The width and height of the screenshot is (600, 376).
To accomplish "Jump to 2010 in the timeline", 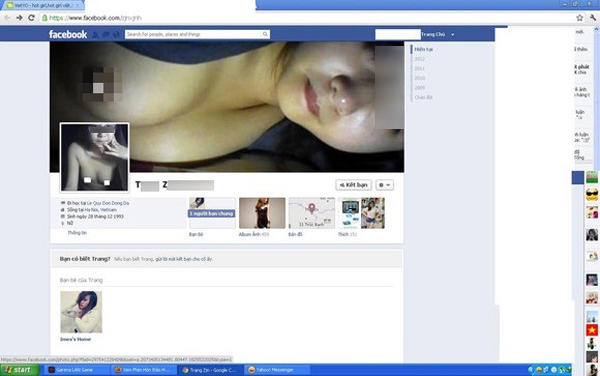I will click(x=420, y=78).
